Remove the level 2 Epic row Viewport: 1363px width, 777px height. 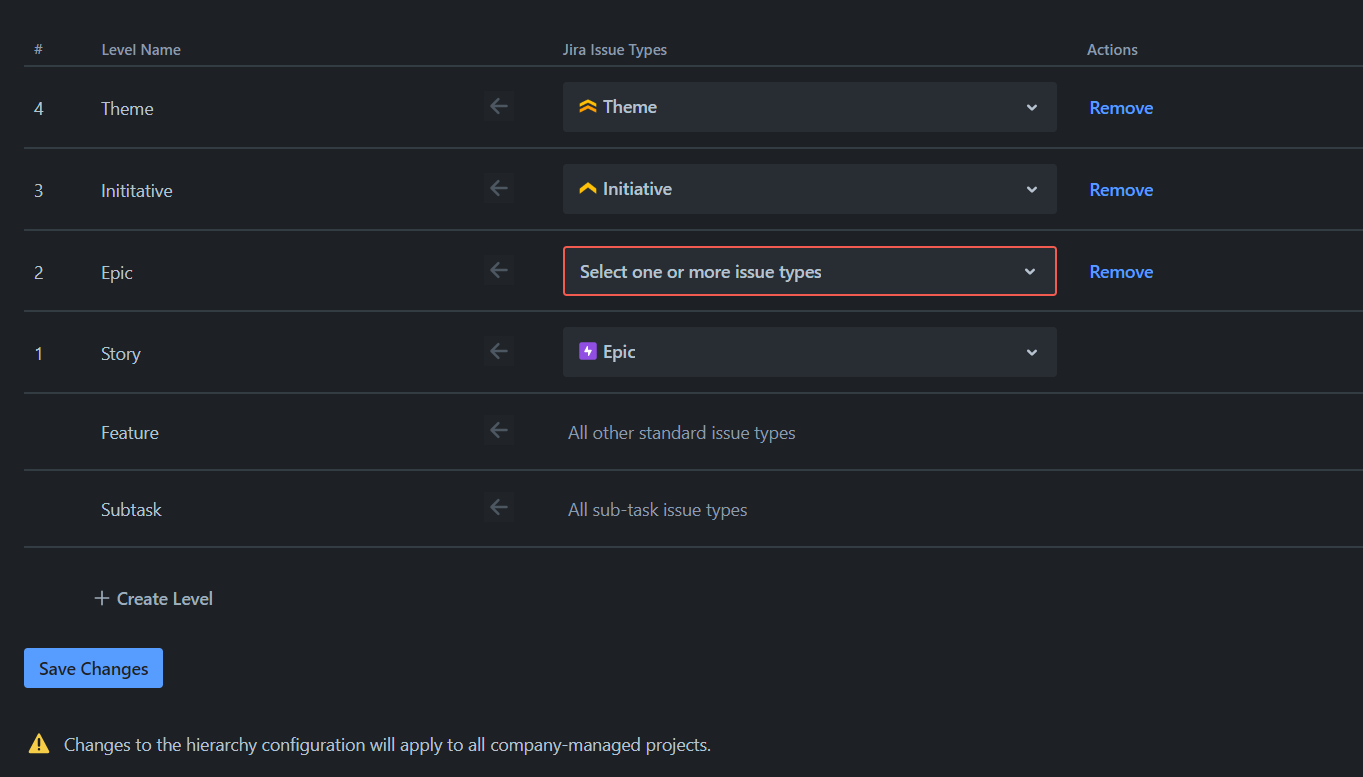click(x=1121, y=272)
